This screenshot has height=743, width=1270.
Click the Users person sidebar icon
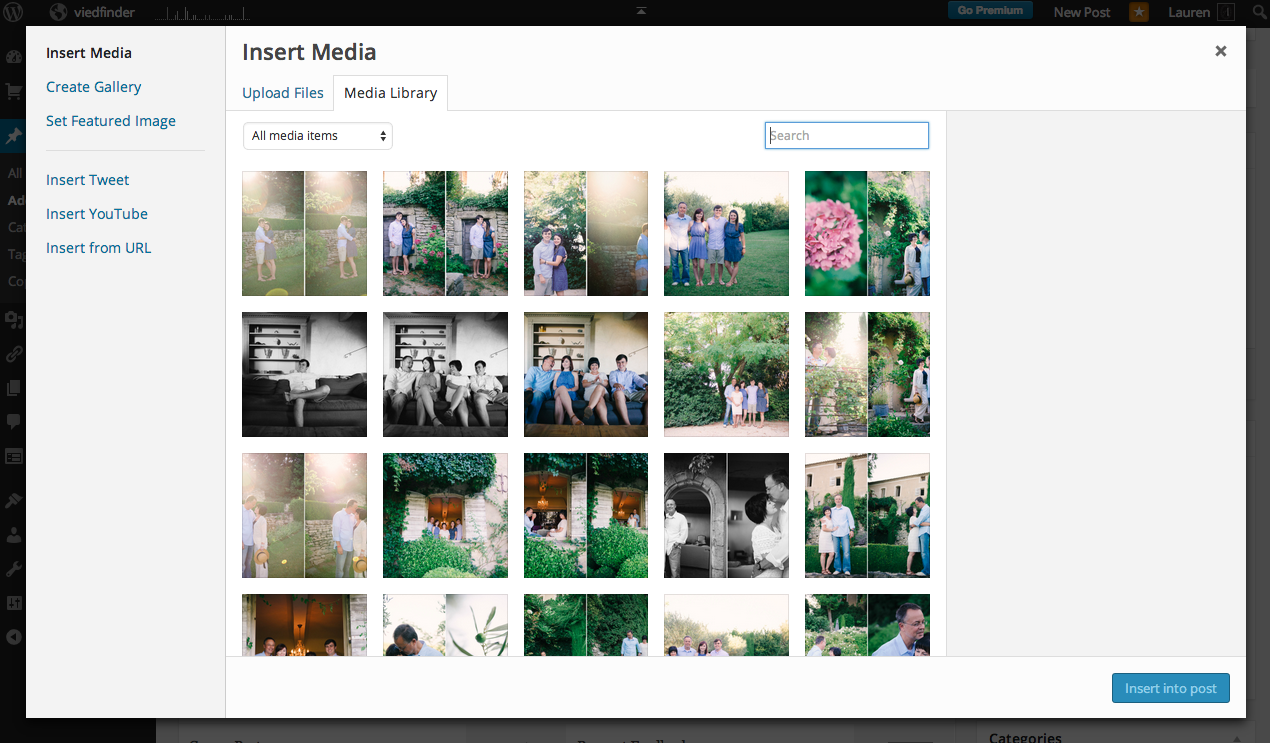coord(13,535)
